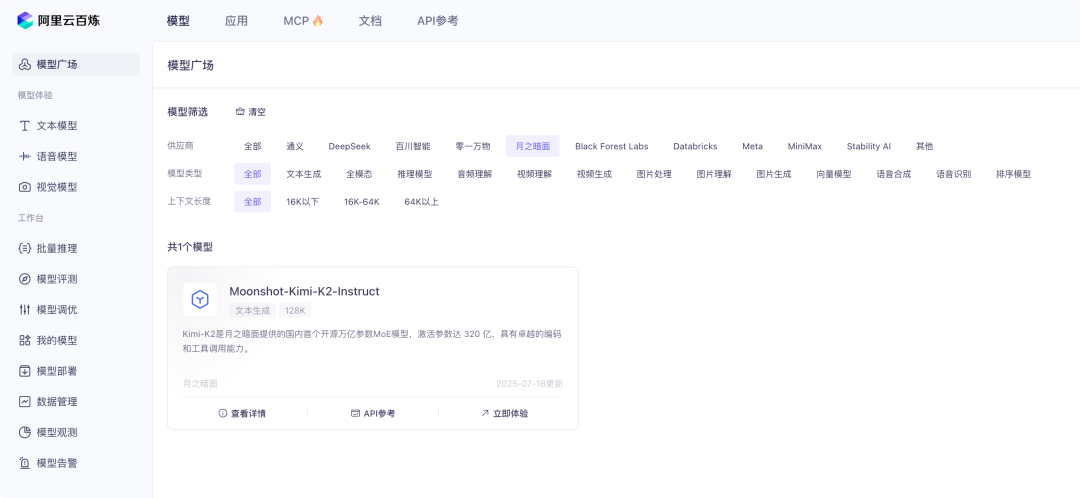Screen dimensions: 1080x498
Task: Filter suppliers by Stability AI
Action: [x=869, y=146]
